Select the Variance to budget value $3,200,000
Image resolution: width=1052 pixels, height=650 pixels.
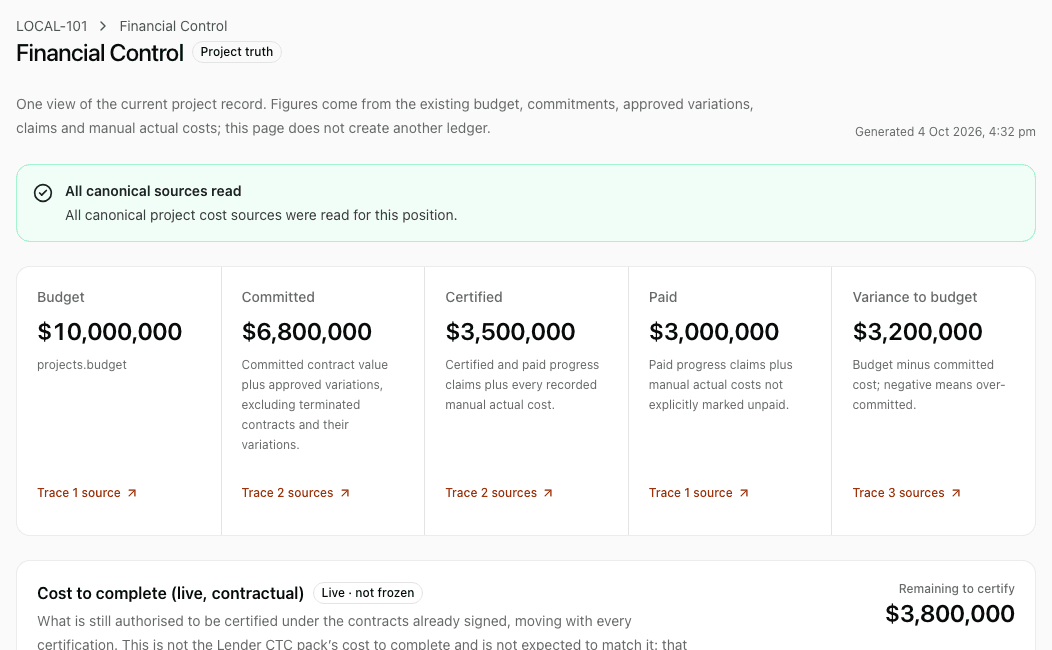point(917,331)
